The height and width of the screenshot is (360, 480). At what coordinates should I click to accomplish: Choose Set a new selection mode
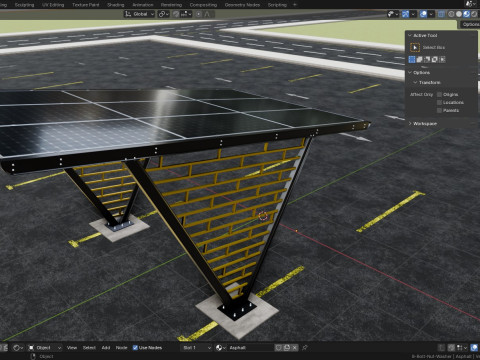coord(412,59)
